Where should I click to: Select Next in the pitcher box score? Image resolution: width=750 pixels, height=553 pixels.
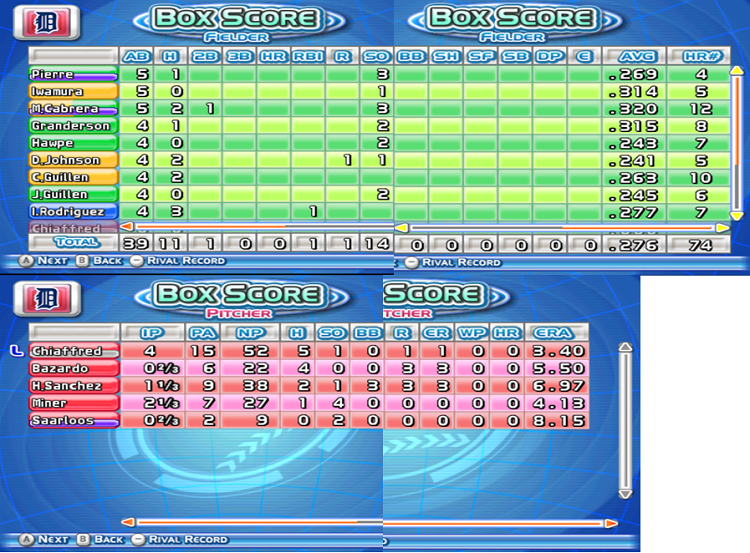[44, 540]
